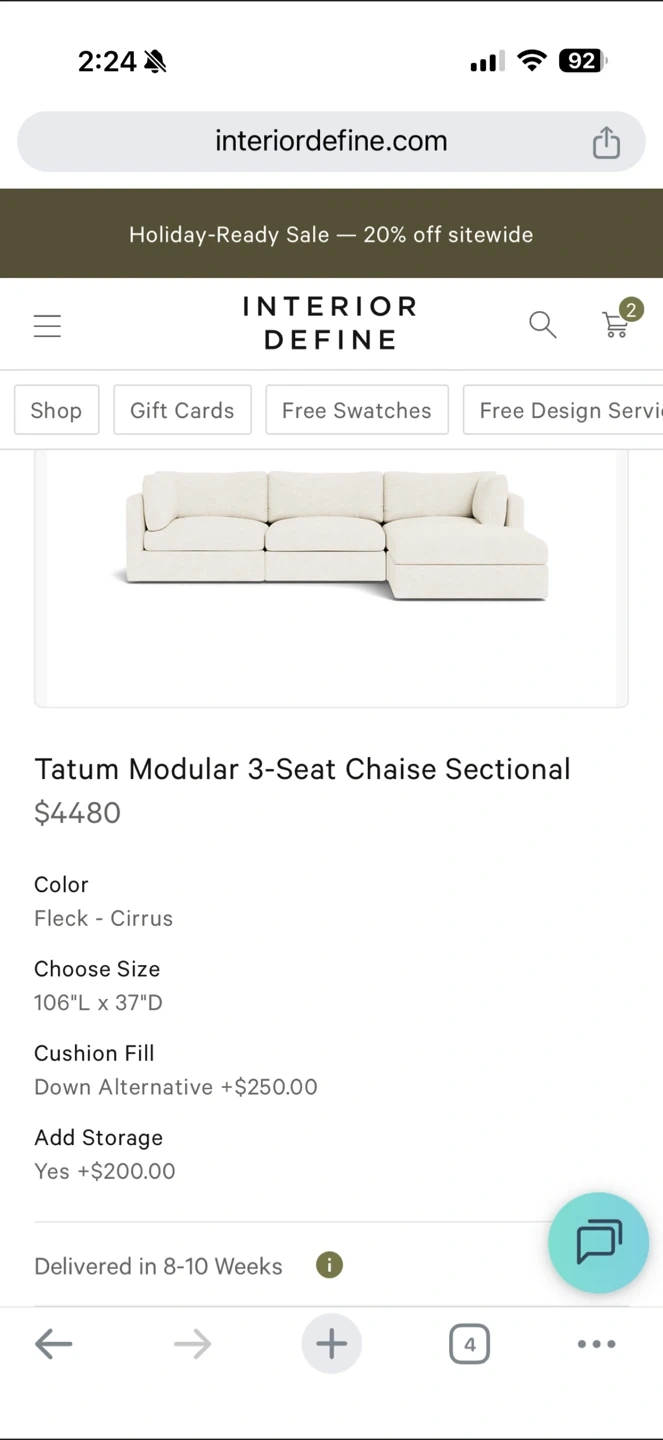The width and height of the screenshot is (663, 1440).
Task: Open the hamburger navigation menu
Action: (47, 326)
